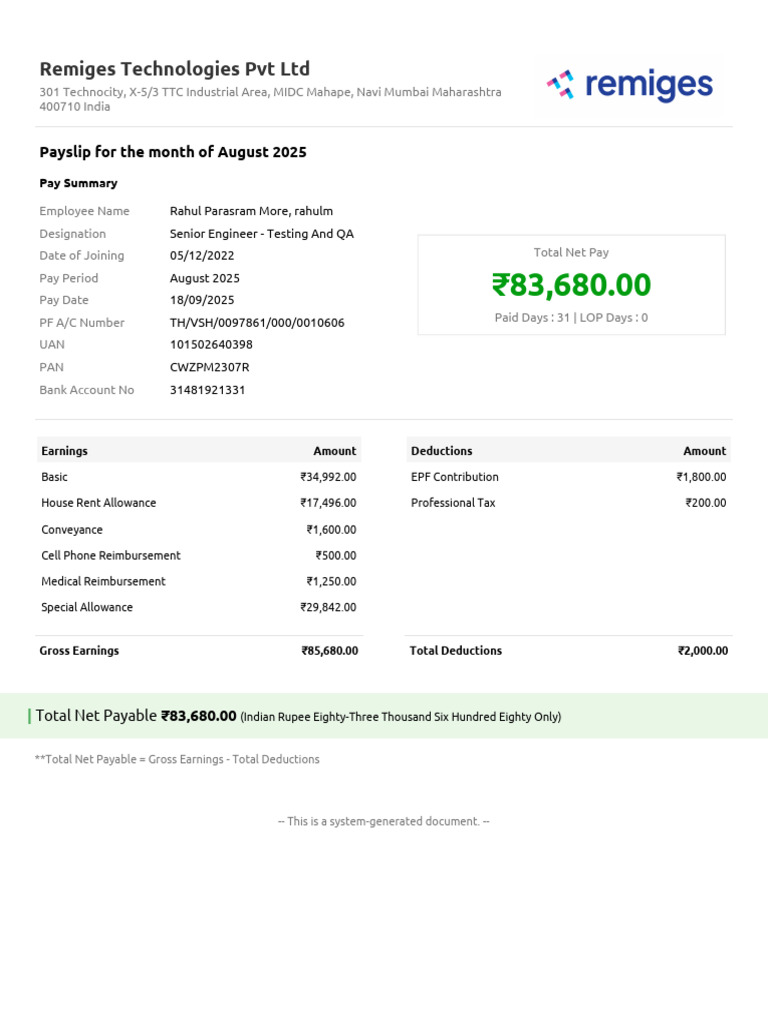768x1024 pixels.
Task: Click the amount ₹500.00
Action: point(336,555)
